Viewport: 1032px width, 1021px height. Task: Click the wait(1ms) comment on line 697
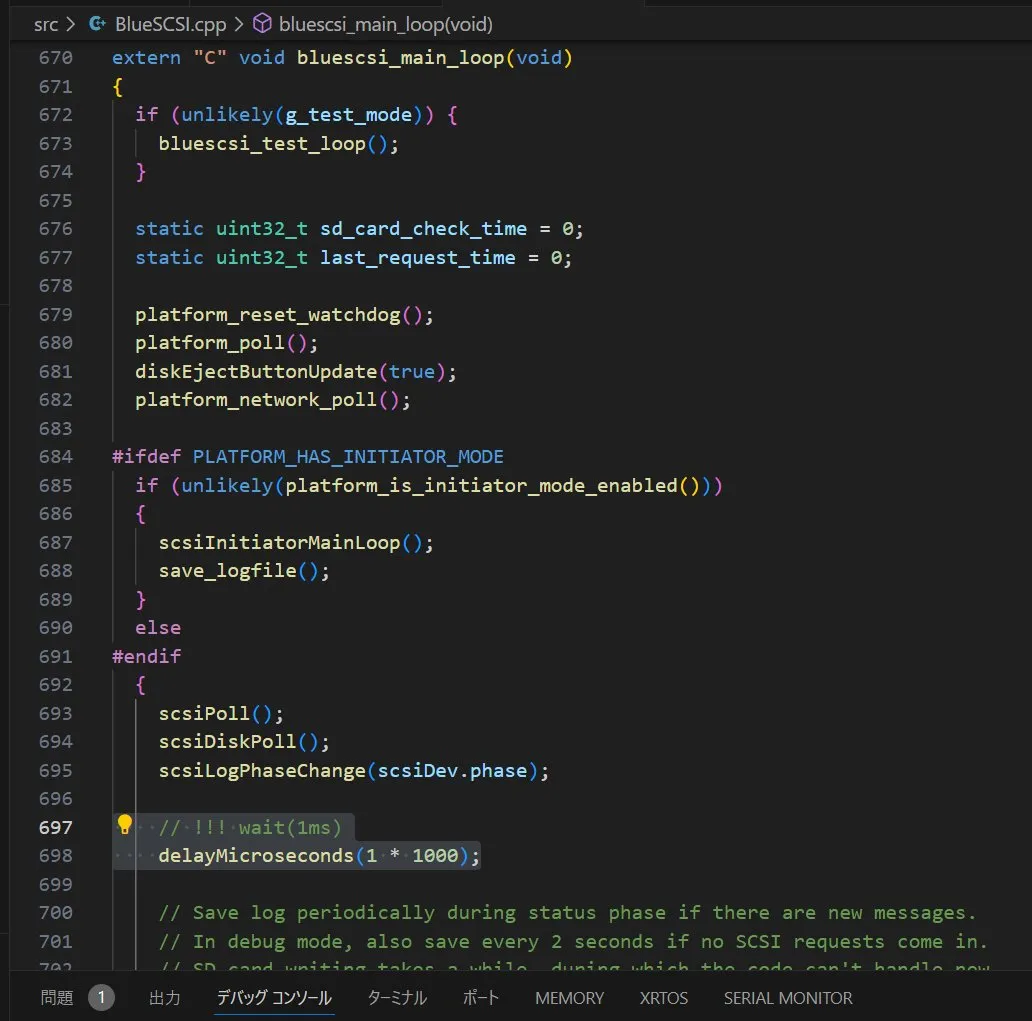pyautogui.click(x=250, y=827)
